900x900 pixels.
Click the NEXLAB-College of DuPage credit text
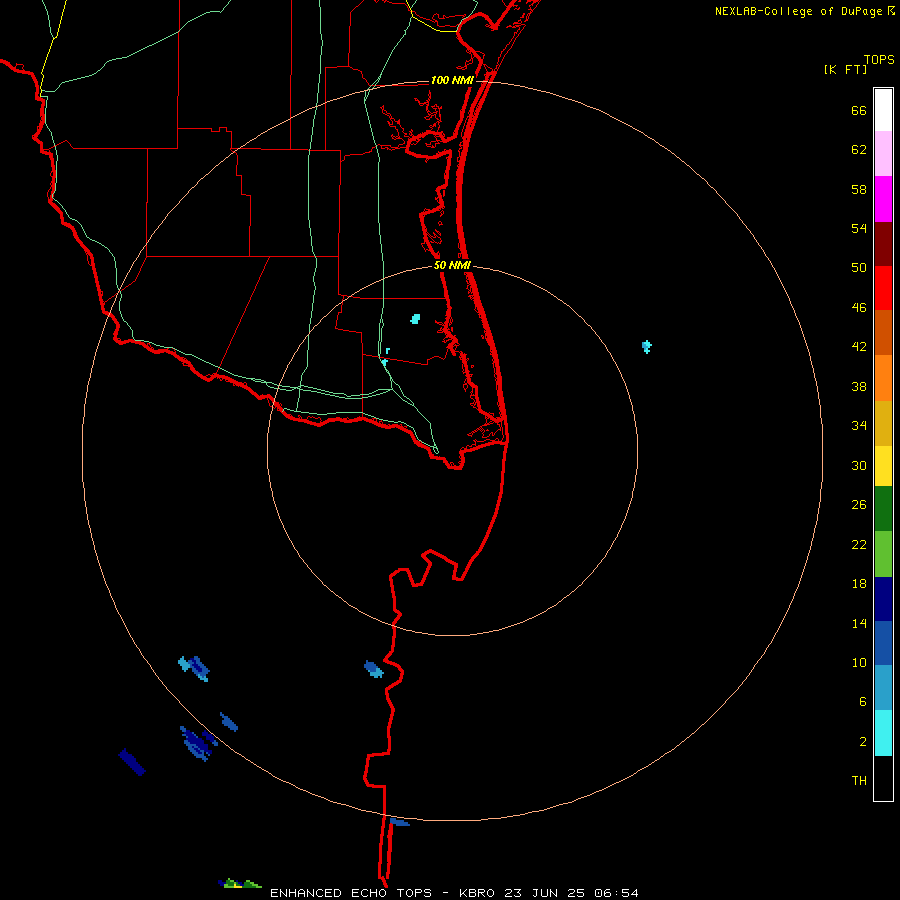804,11
